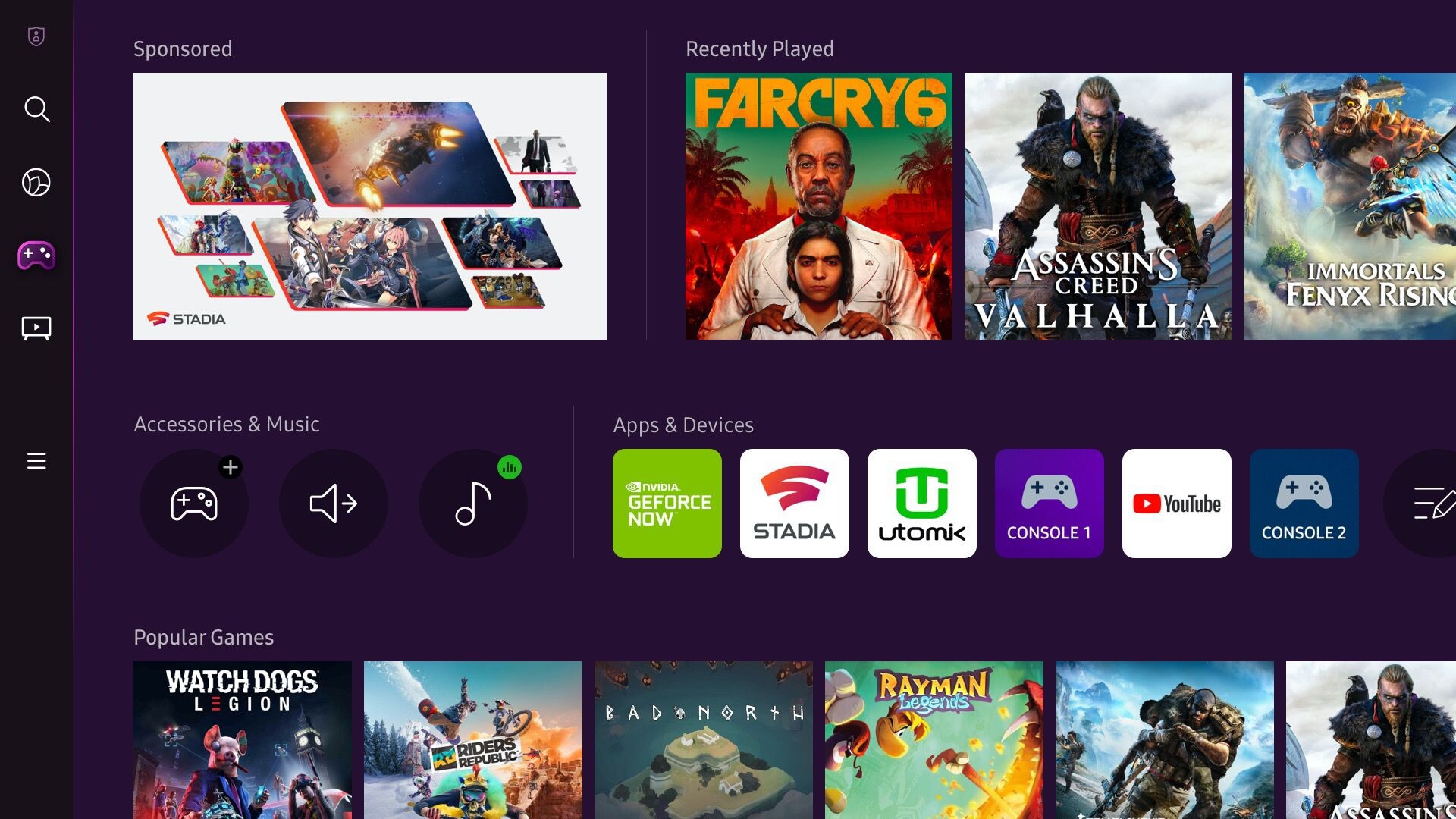Select Console 2 app

click(x=1304, y=503)
